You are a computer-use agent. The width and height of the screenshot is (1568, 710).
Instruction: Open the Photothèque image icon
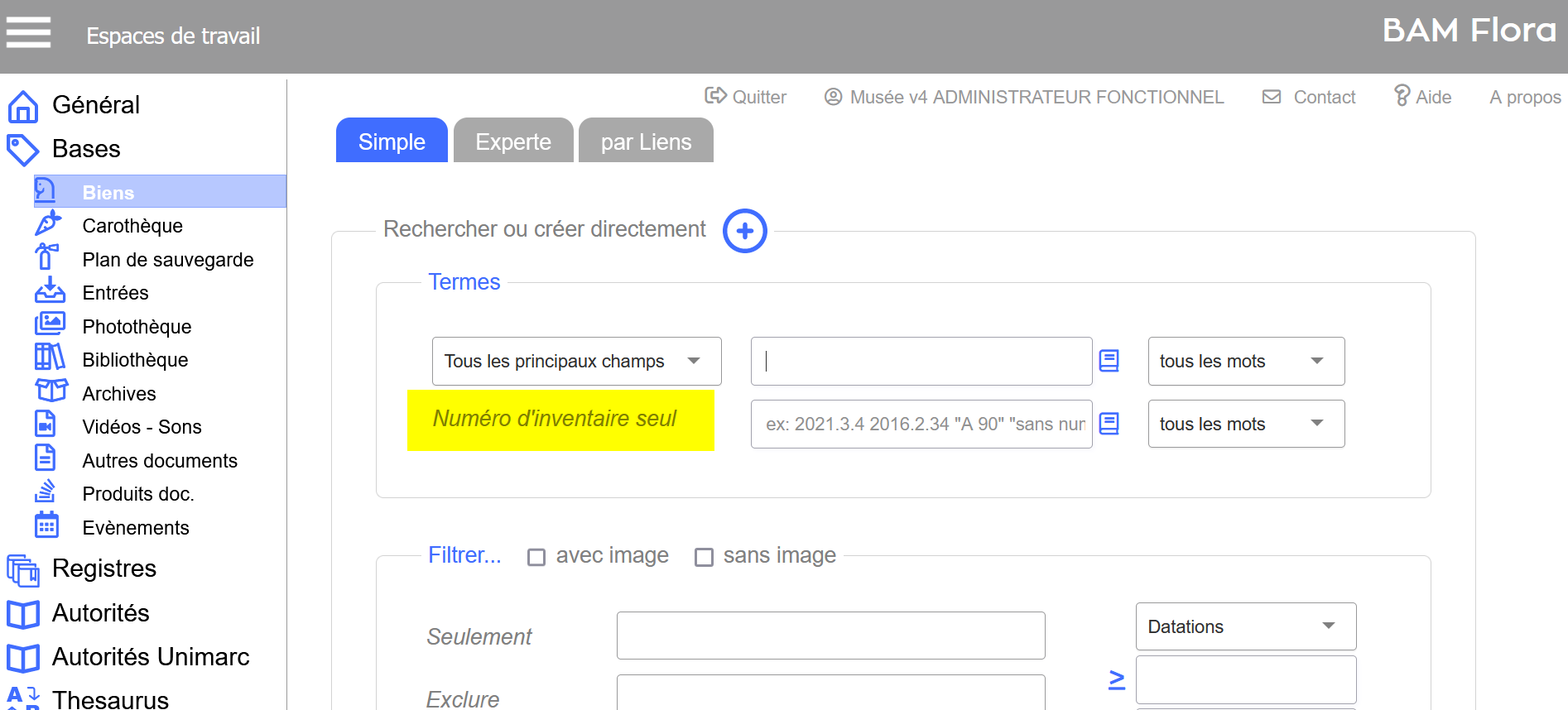tap(50, 324)
